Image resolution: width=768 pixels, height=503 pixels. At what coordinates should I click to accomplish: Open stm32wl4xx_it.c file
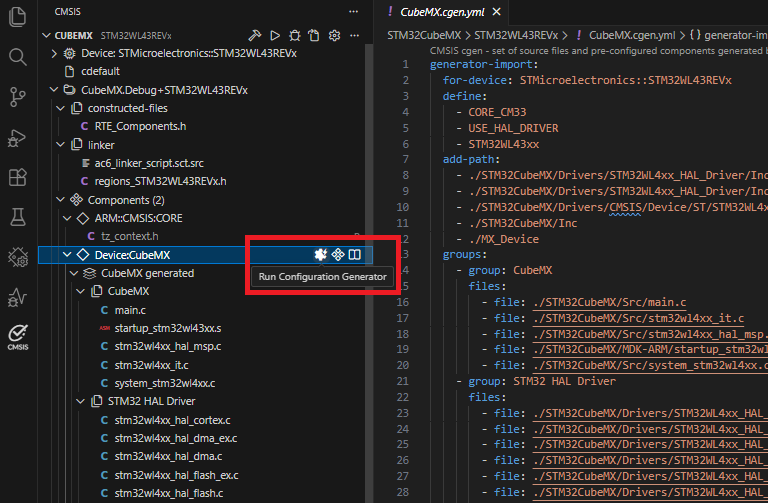pos(151,365)
